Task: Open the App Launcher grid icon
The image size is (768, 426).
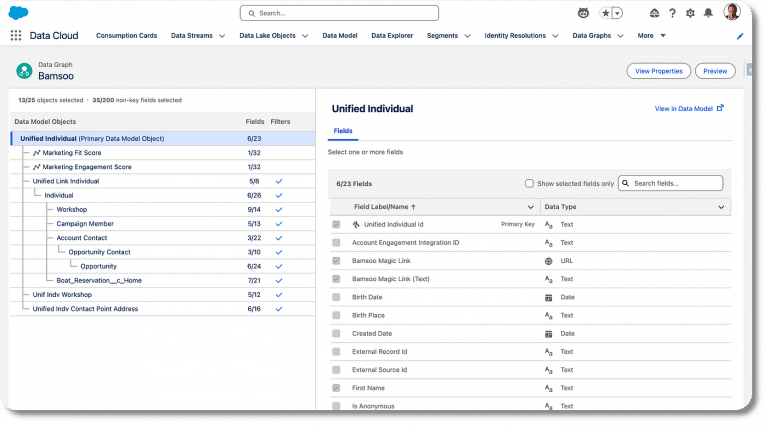Action: pyautogui.click(x=16, y=35)
